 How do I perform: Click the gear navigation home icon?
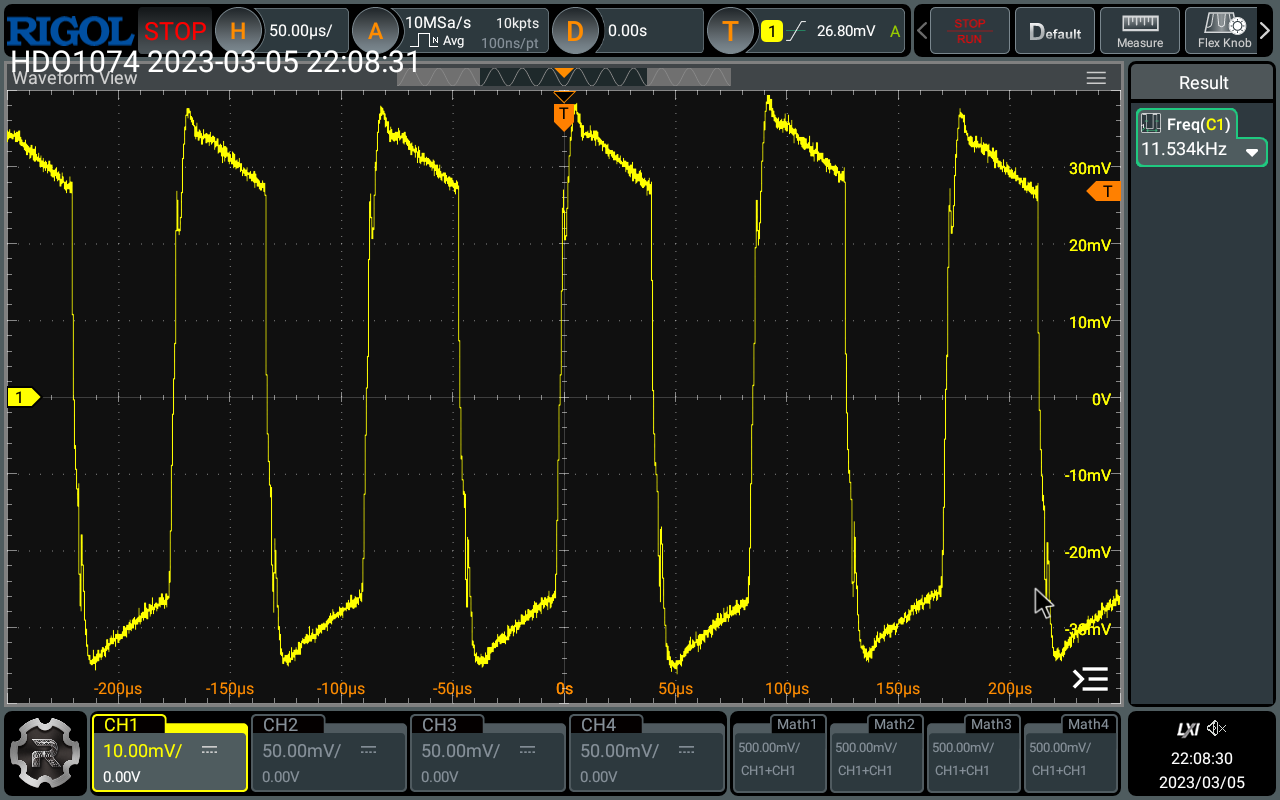45,752
